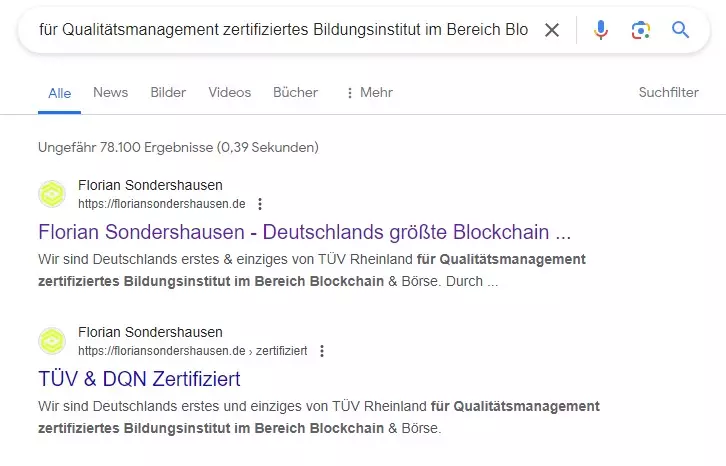726x466 pixels.
Task: Open options menu beside zertifiziert URL
Action: (322, 351)
